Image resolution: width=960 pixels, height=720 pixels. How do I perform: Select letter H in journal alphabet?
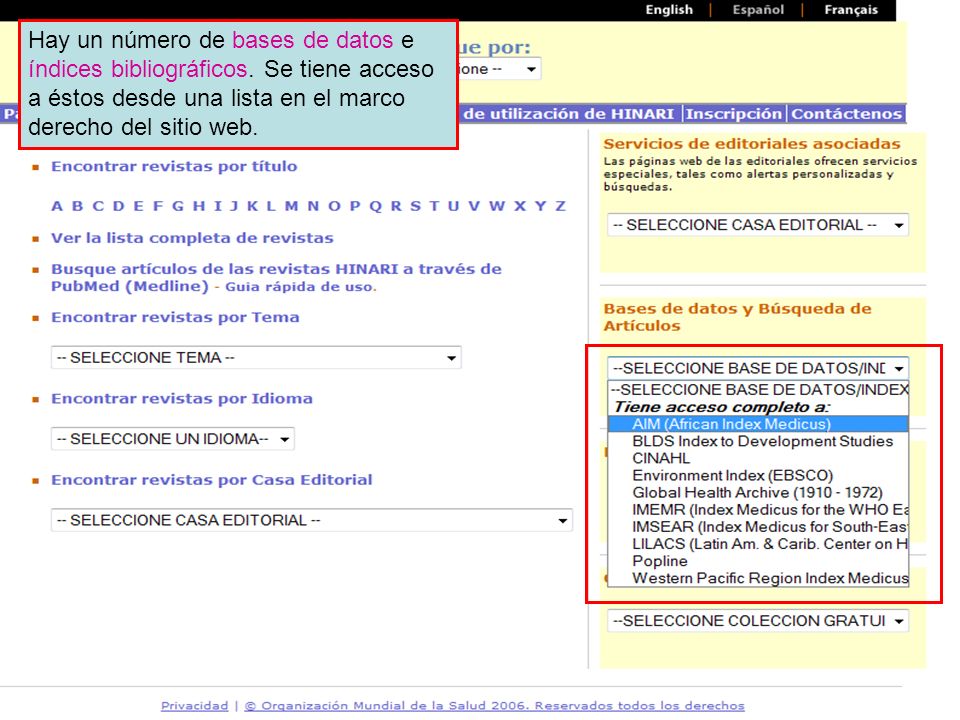[x=199, y=206]
